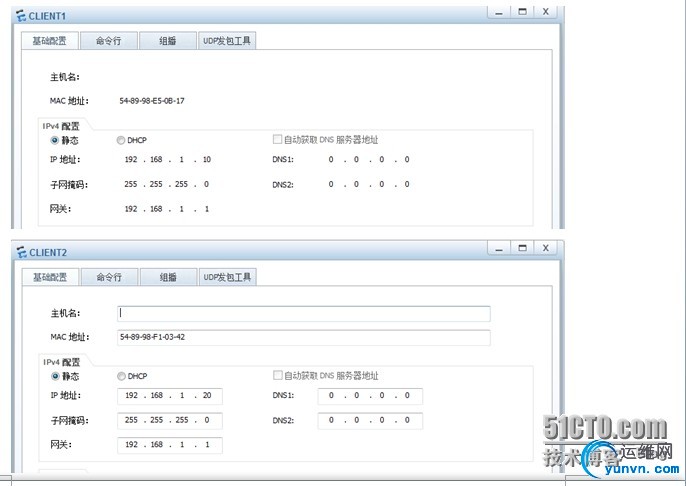Viewport: 686px width, 486px height.
Task: Switch to 命令行 tab in CLIENT2 window
Action: tap(109, 277)
